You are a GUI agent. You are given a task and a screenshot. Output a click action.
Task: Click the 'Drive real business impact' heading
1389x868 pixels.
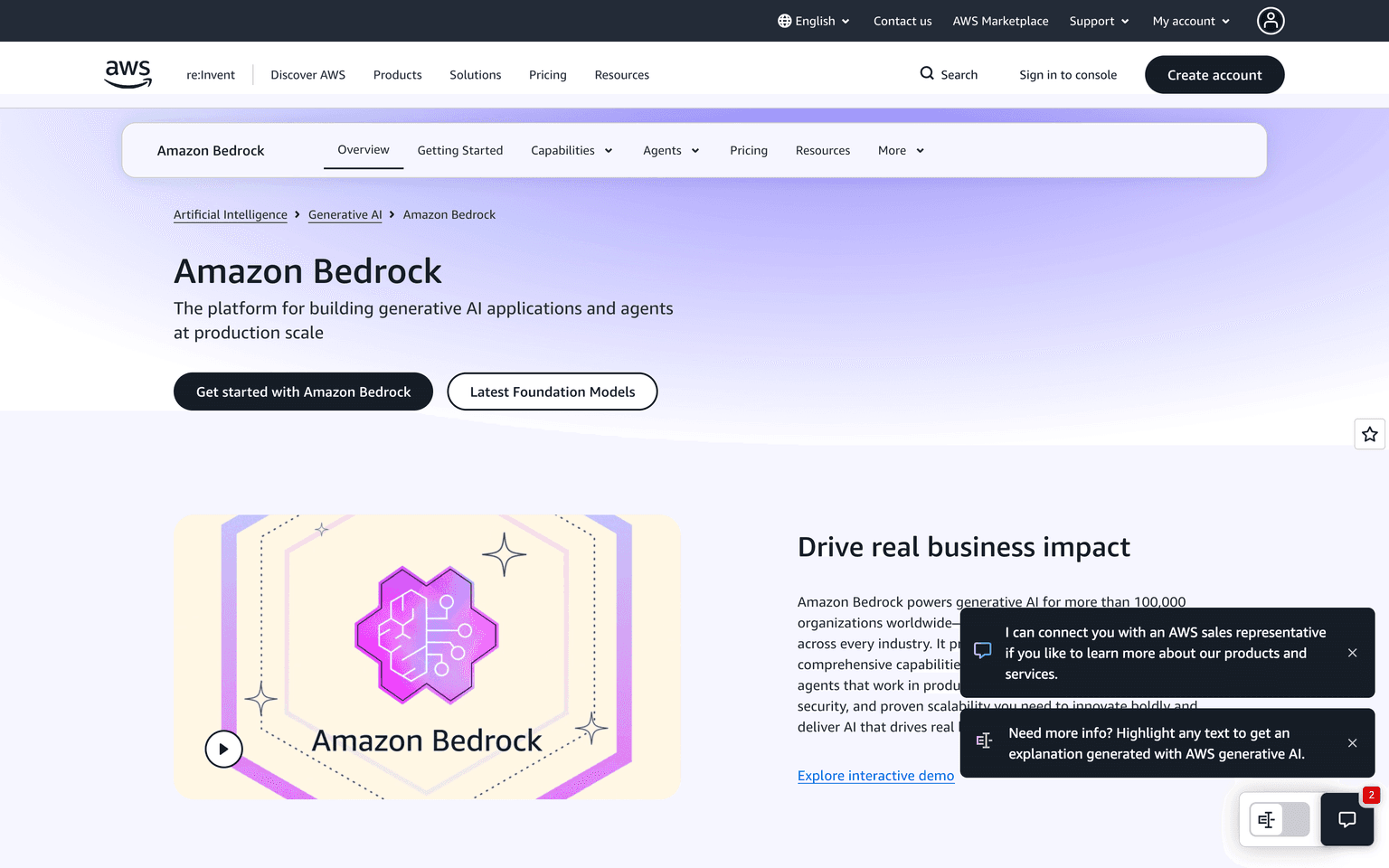click(x=964, y=547)
